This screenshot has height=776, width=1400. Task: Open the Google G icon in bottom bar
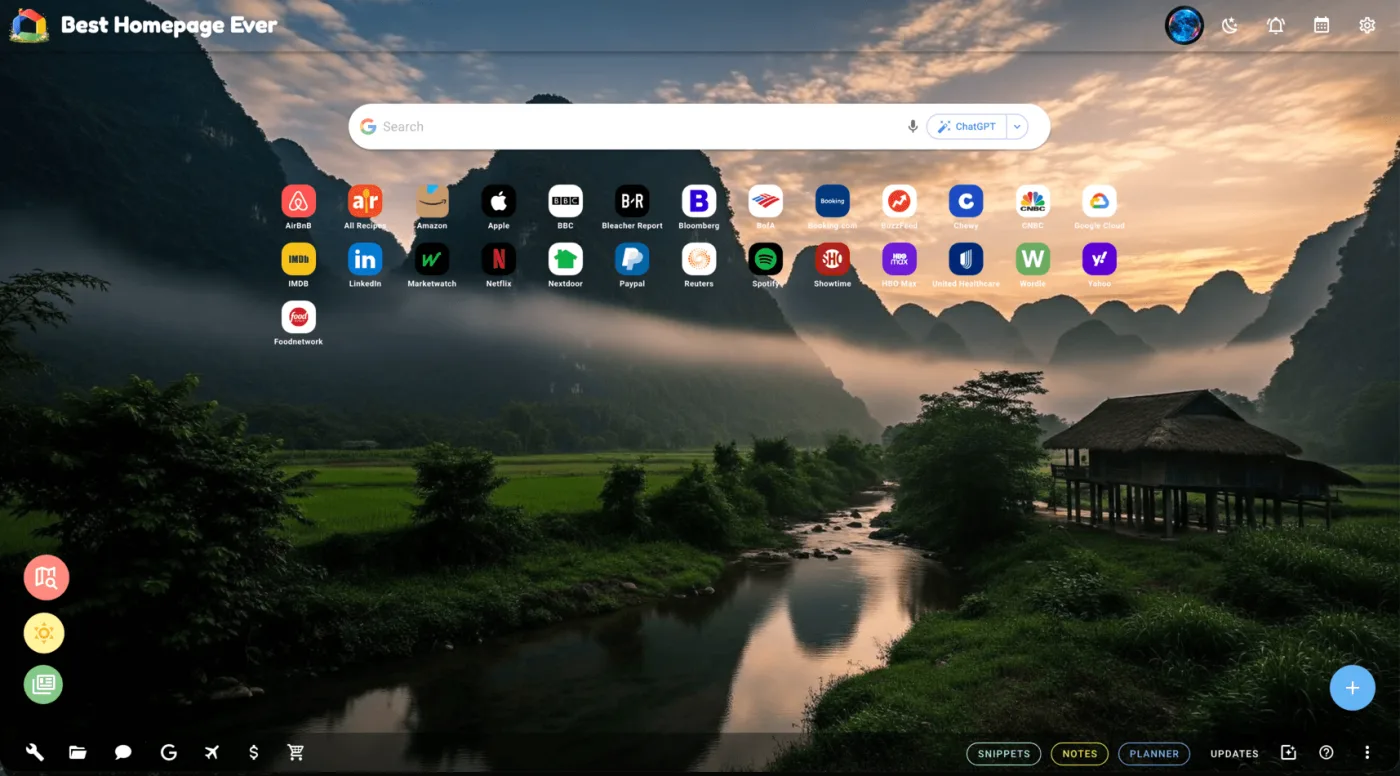(x=168, y=753)
